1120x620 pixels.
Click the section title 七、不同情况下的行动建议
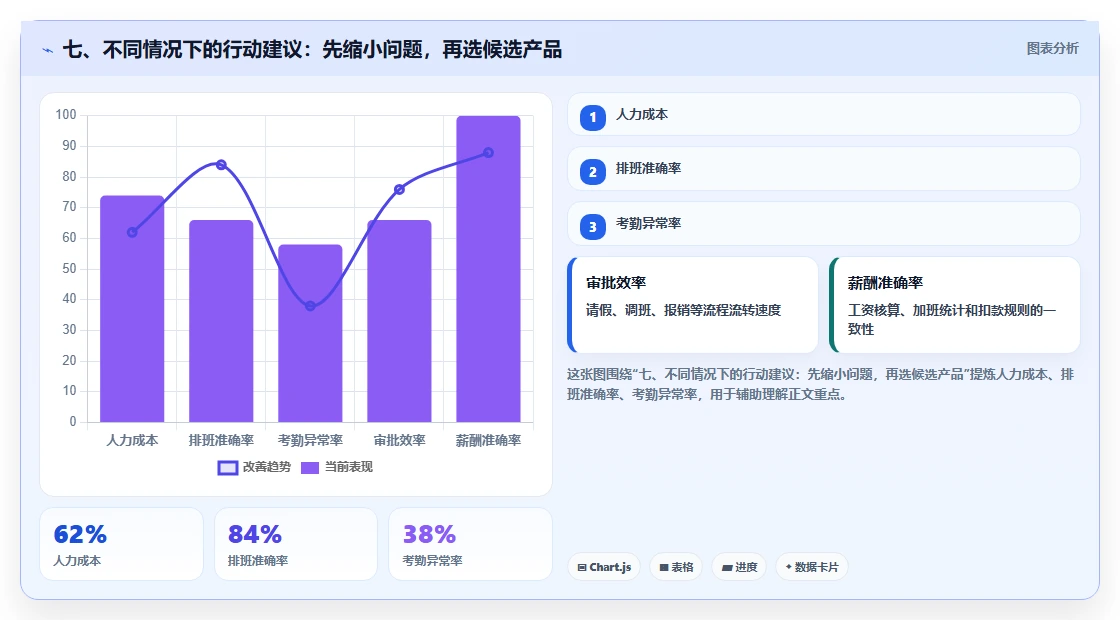tap(312, 50)
